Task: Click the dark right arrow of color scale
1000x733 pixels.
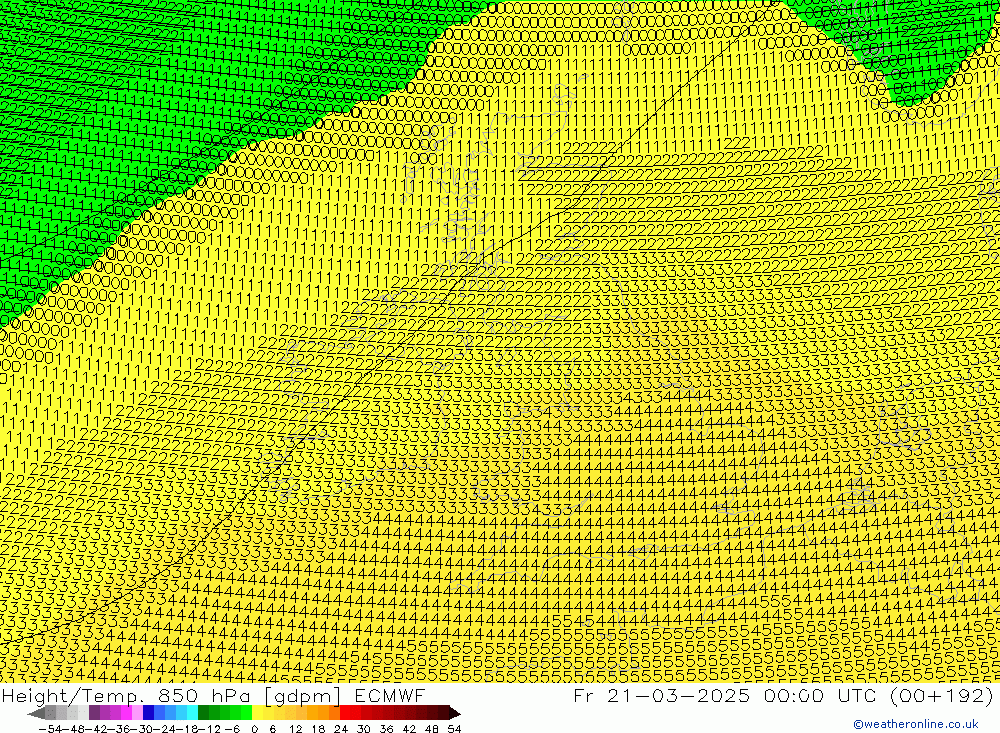Action: (x=455, y=713)
